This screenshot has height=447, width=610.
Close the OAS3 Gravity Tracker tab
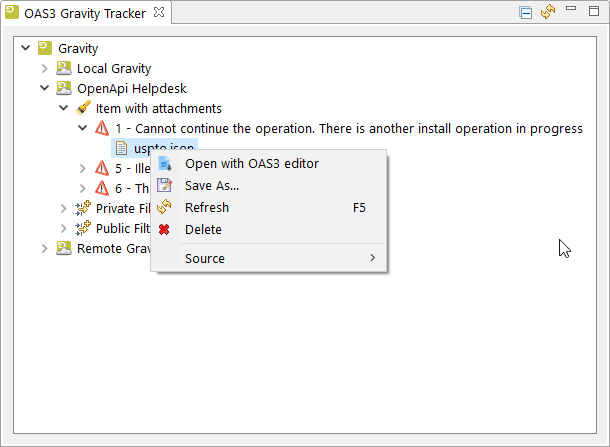[x=159, y=12]
